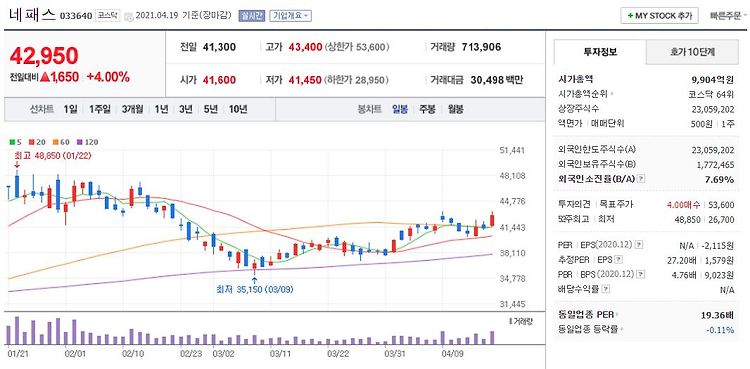Select the 1주일 line chart range
This screenshot has height=369, width=750.
tap(99, 109)
